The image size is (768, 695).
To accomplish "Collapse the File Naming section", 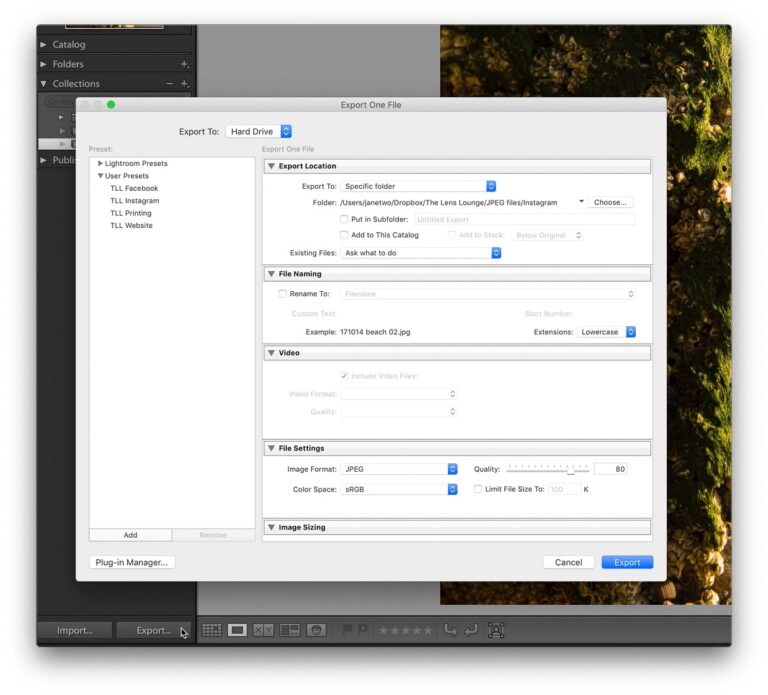I will [x=271, y=274].
